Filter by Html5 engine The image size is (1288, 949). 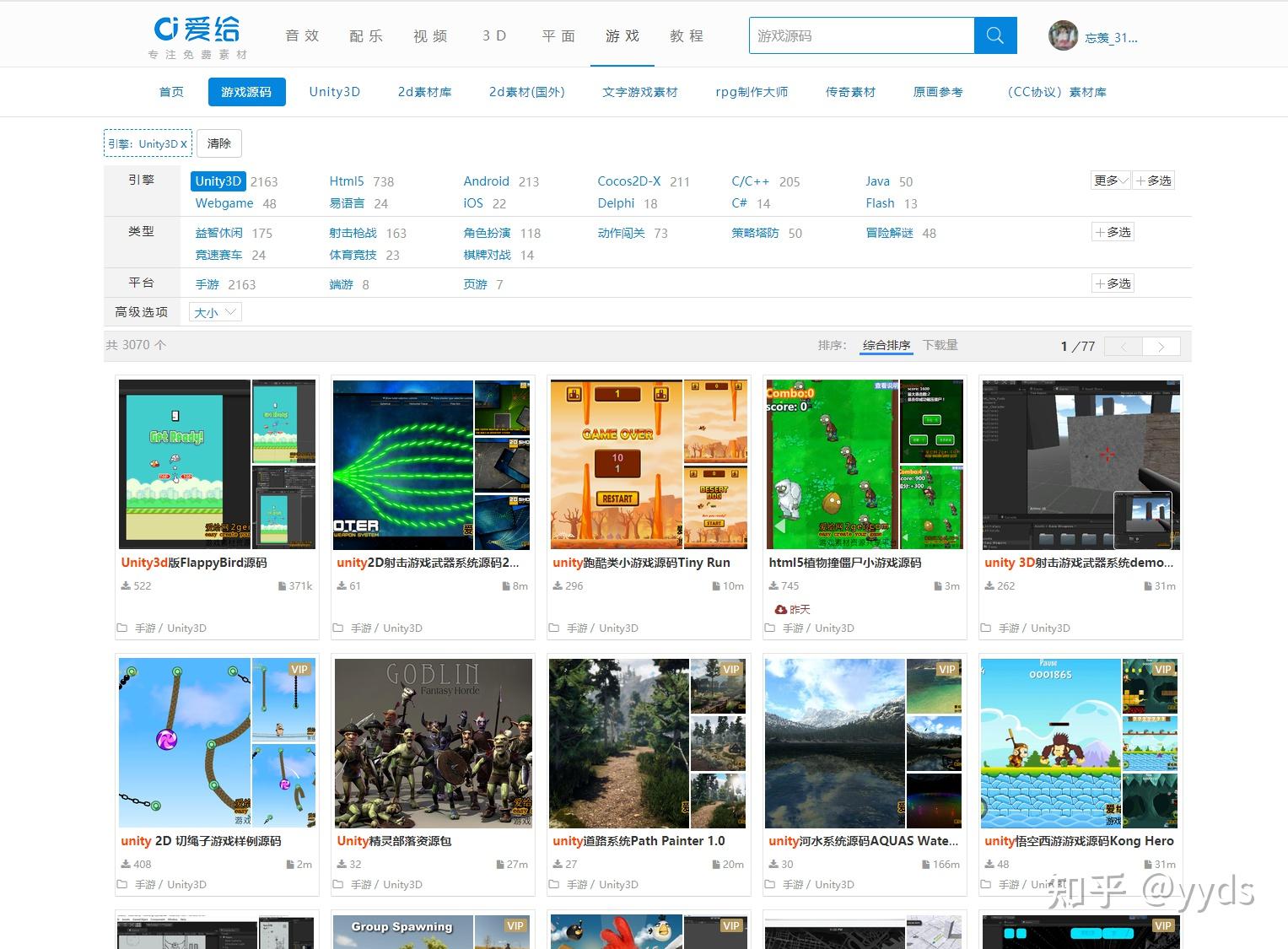tap(347, 181)
